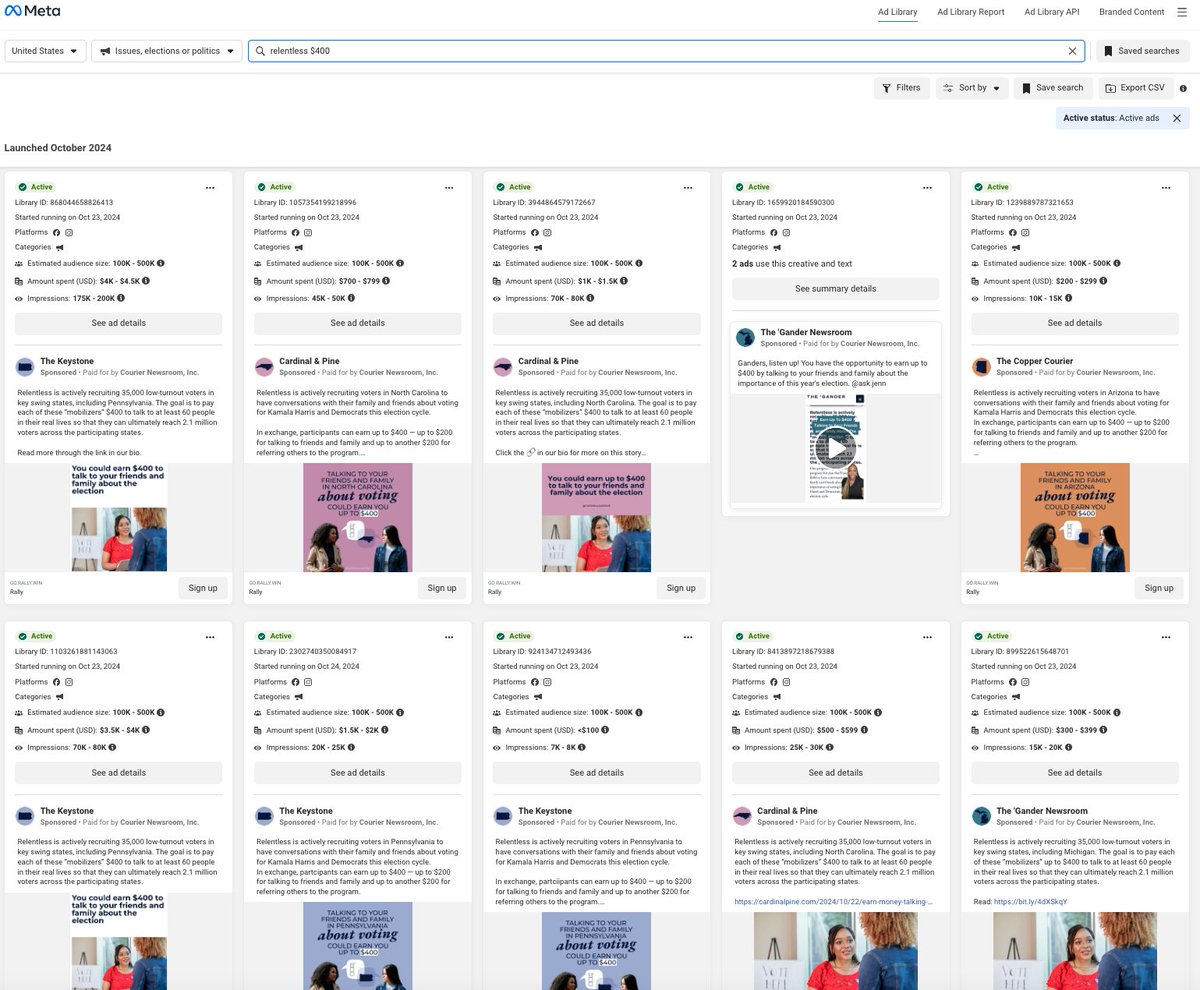The height and width of the screenshot is (990, 1200).
Task: Open the three-dot menu for ad 841389721867​9388
Action: [927, 637]
